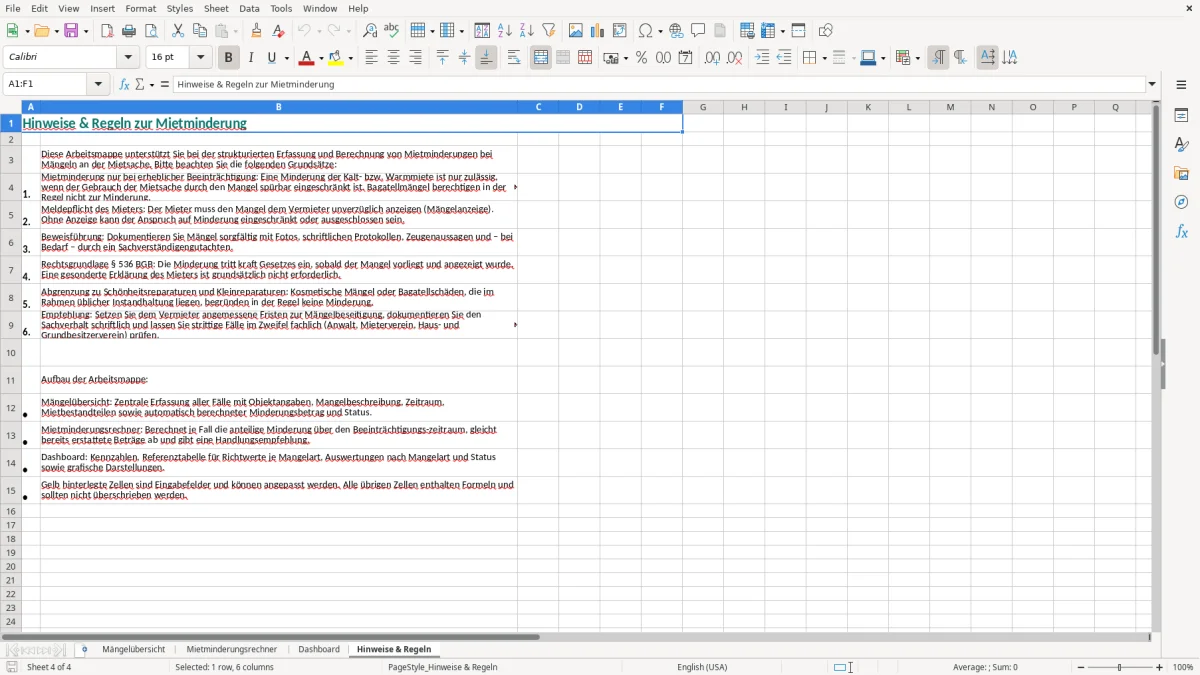Toggle AutoFilter funnel icon

(549, 31)
